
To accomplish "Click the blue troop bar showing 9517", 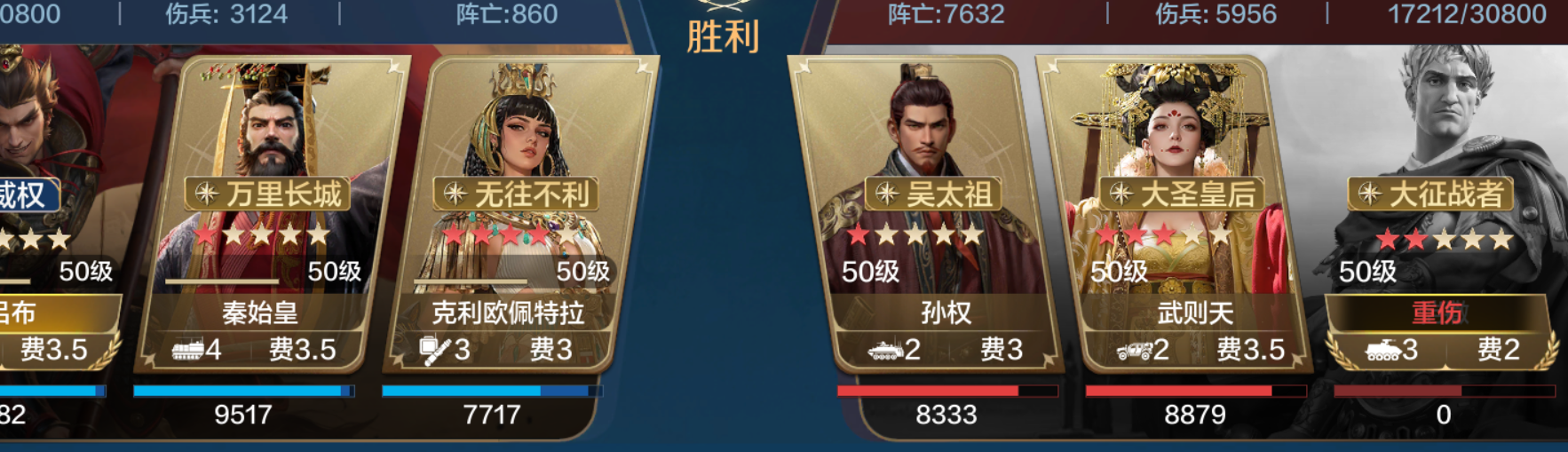I will tap(243, 391).
